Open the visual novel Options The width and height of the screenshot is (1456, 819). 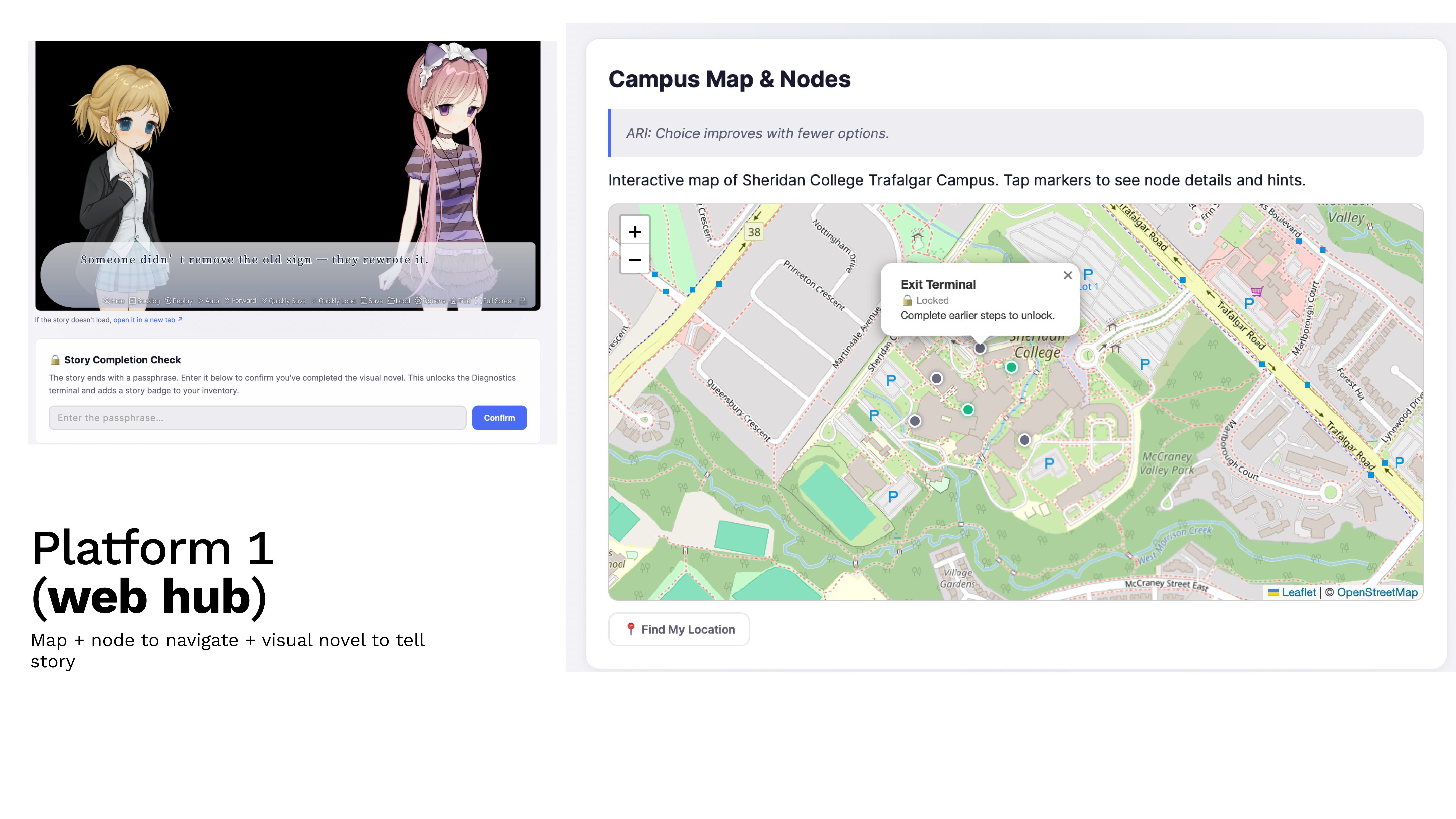click(430, 301)
